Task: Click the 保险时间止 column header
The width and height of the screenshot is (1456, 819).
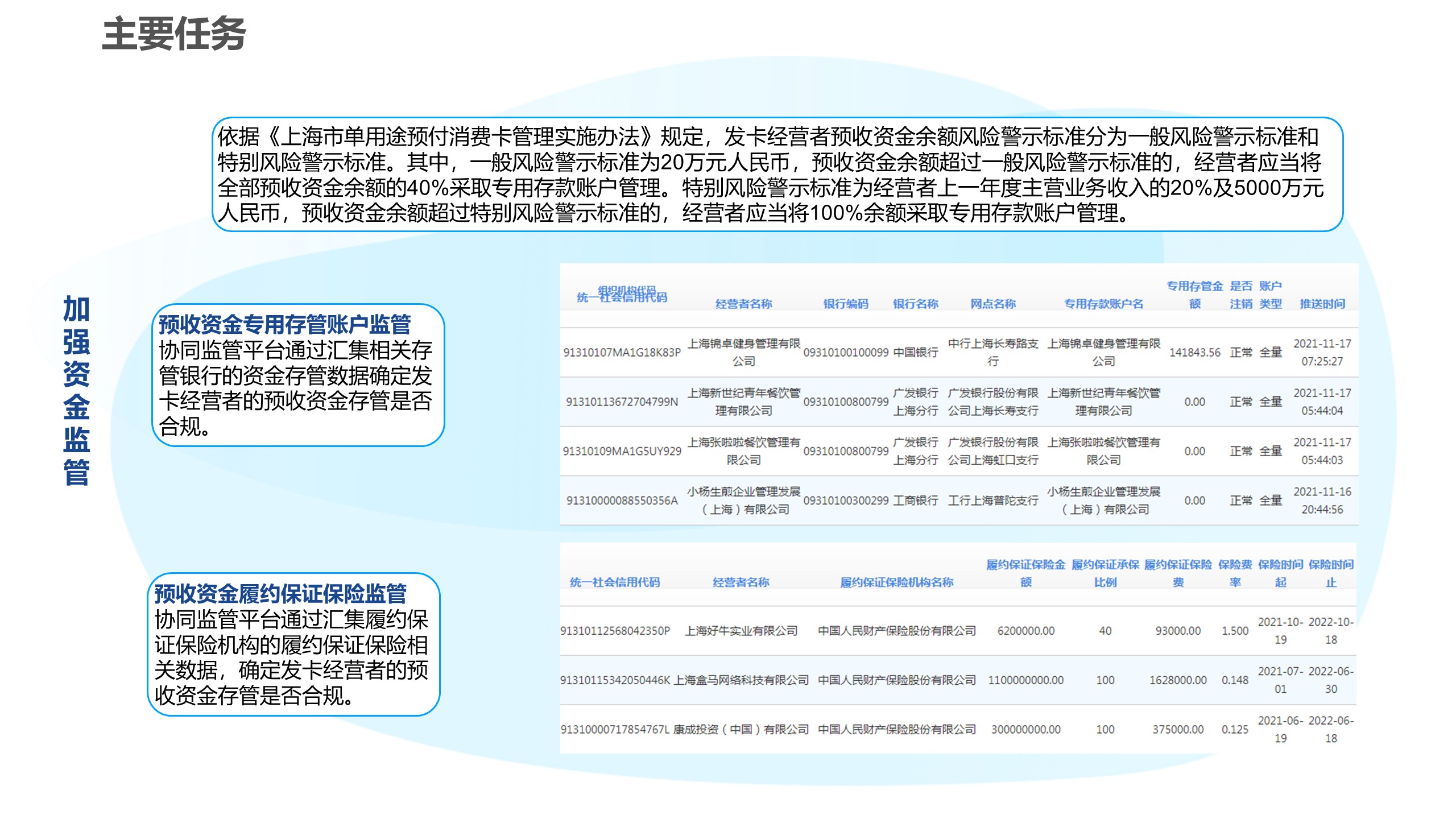Action: tap(1331, 573)
